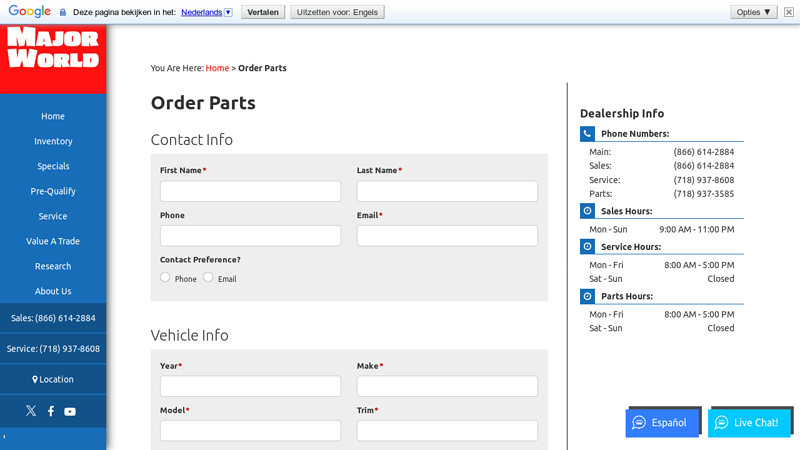Click the clock icon beside Sales Hours
800x450 pixels.
[587, 211]
